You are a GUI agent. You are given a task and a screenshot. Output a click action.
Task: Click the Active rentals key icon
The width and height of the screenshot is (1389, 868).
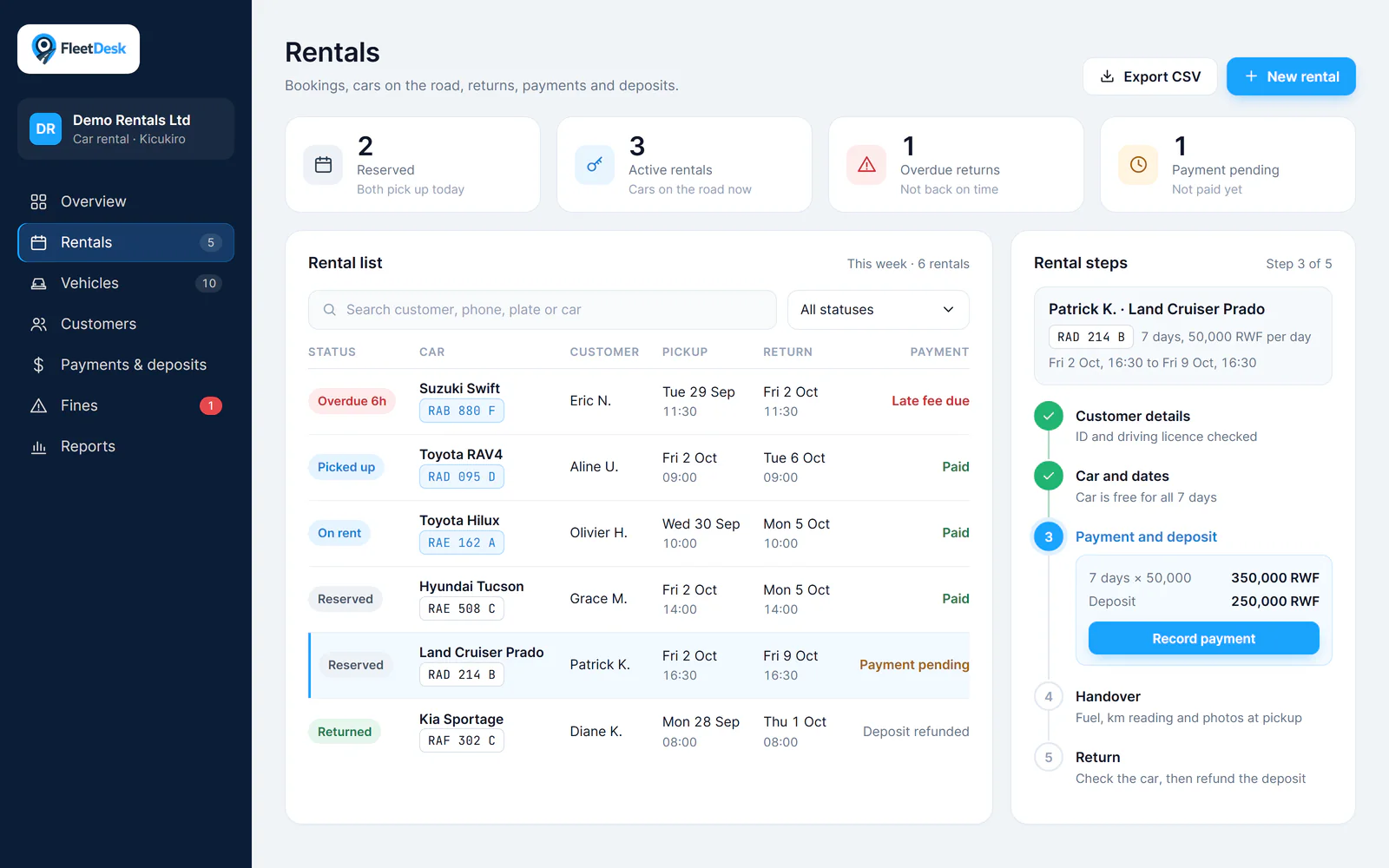coord(595,165)
